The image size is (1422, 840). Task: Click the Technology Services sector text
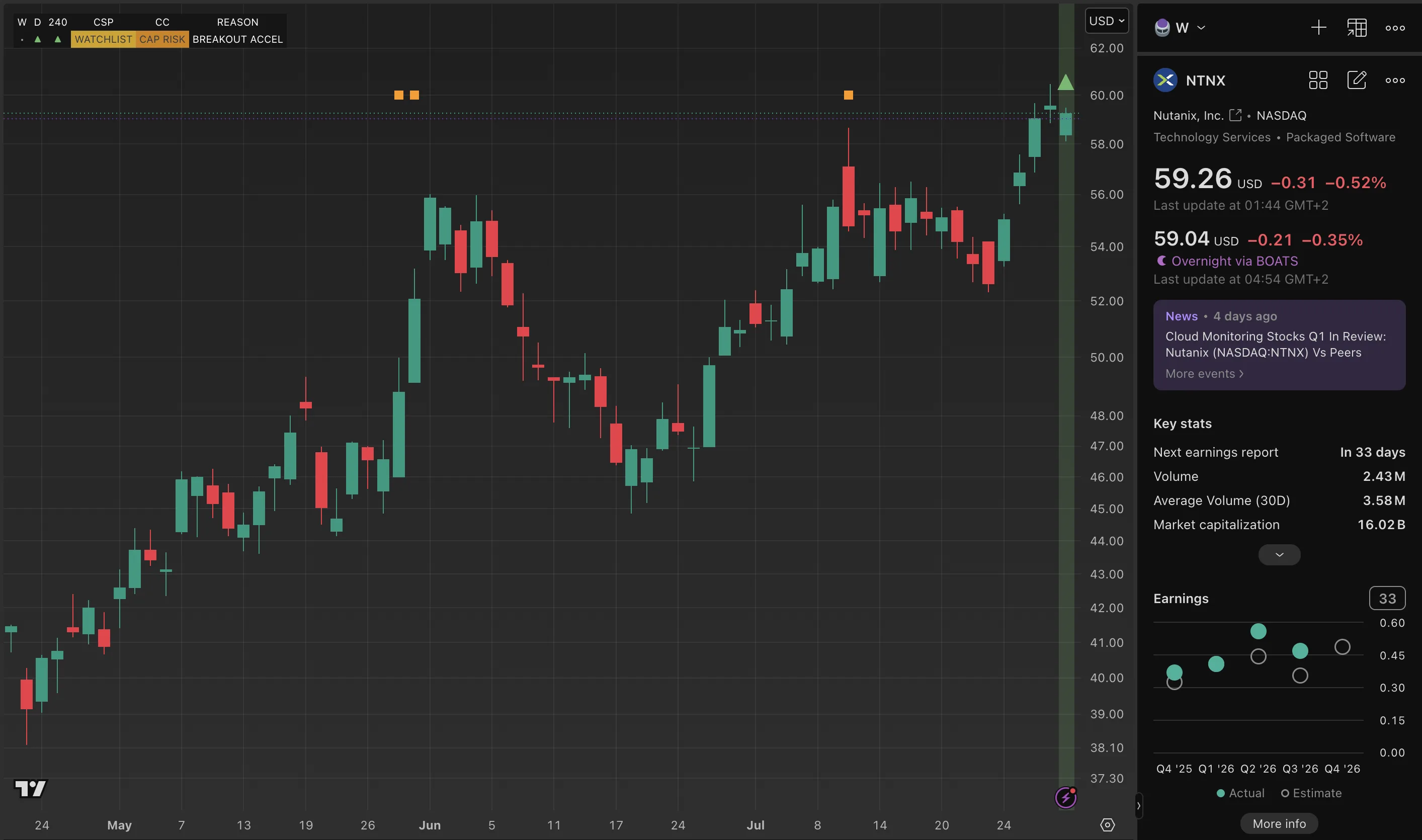click(1211, 137)
